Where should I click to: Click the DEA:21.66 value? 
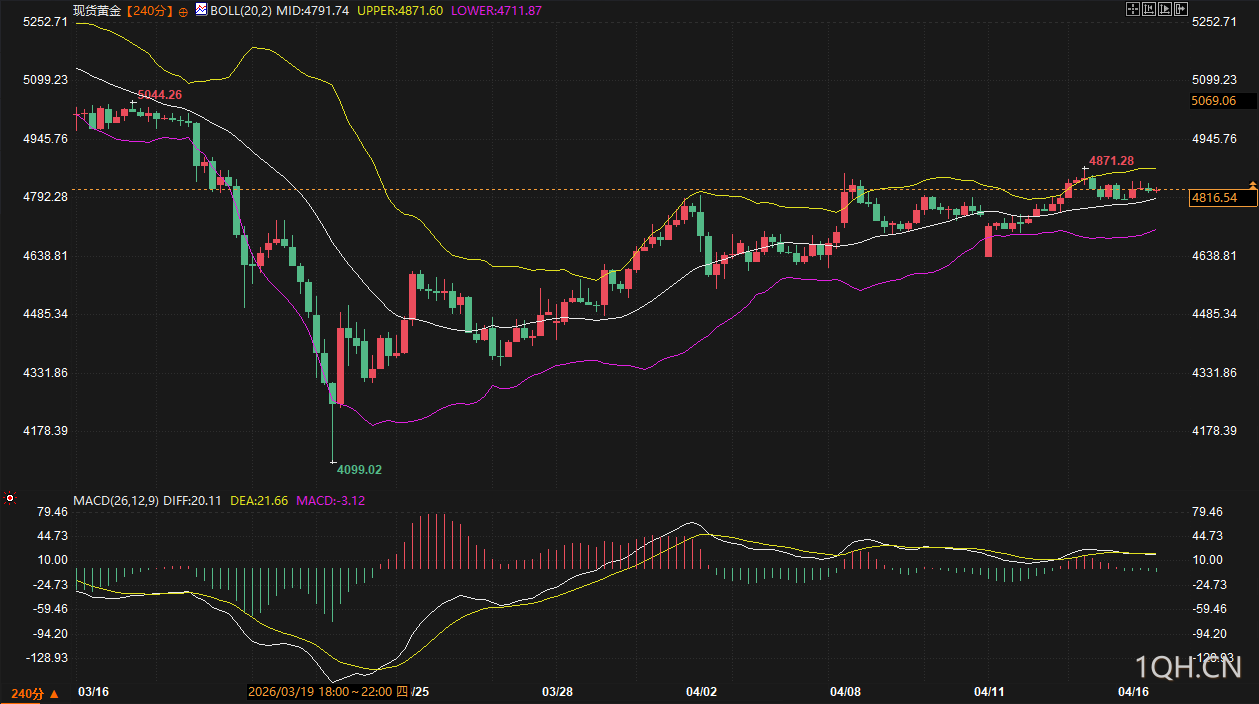[258, 500]
